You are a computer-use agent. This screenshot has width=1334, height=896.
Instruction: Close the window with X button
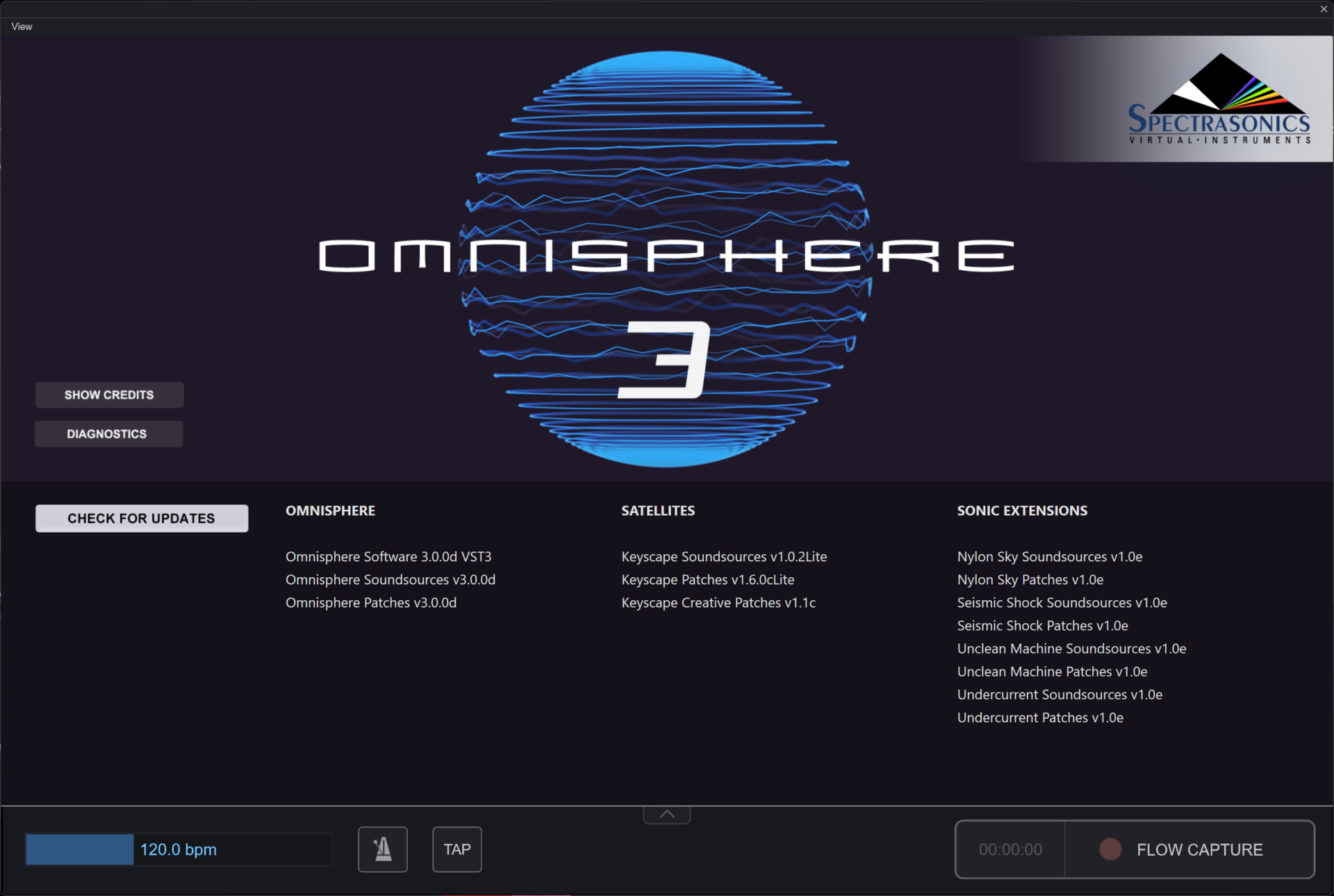[1324, 9]
